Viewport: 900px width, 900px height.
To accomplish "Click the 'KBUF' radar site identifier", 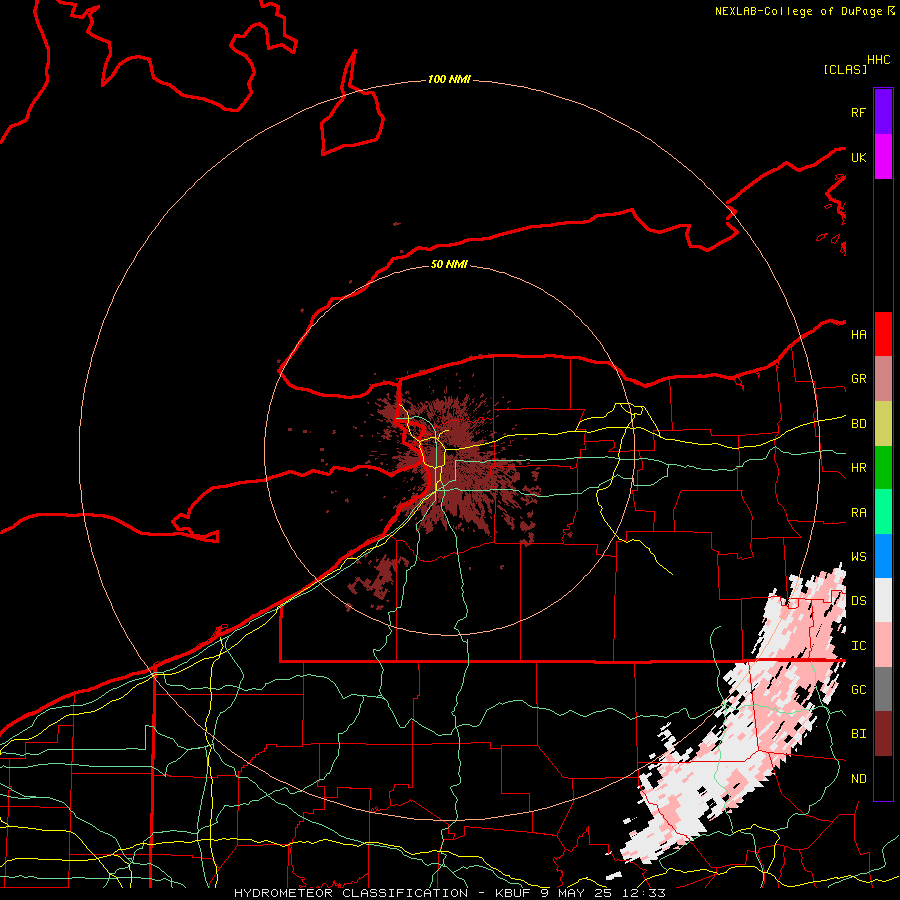I will (x=511, y=893).
